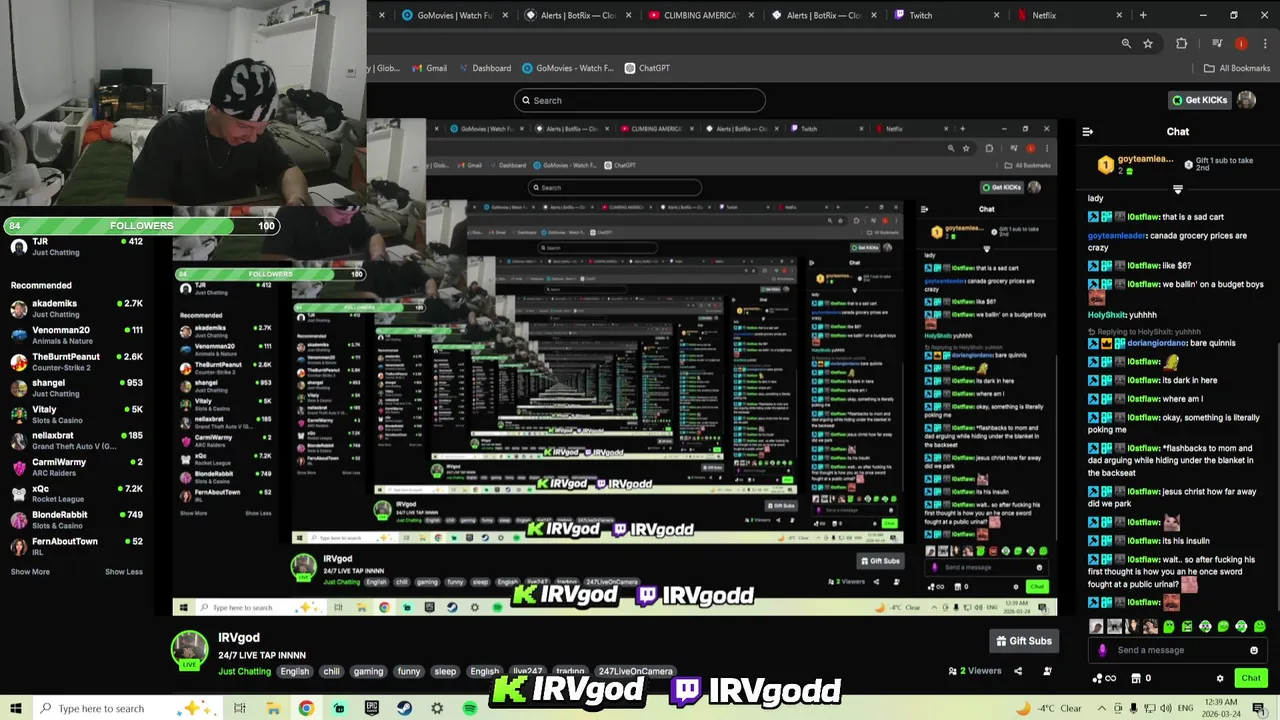Open the All Bookmarks folder
1280x720 pixels.
coord(1237,68)
